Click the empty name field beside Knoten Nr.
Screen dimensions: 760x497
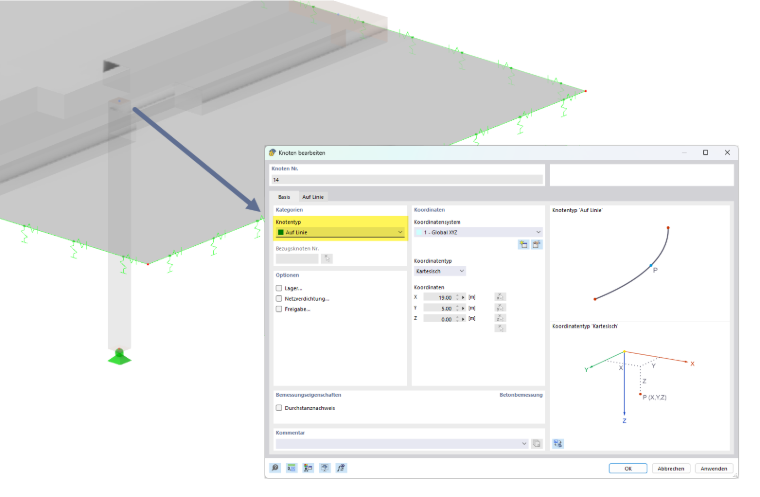(641, 175)
